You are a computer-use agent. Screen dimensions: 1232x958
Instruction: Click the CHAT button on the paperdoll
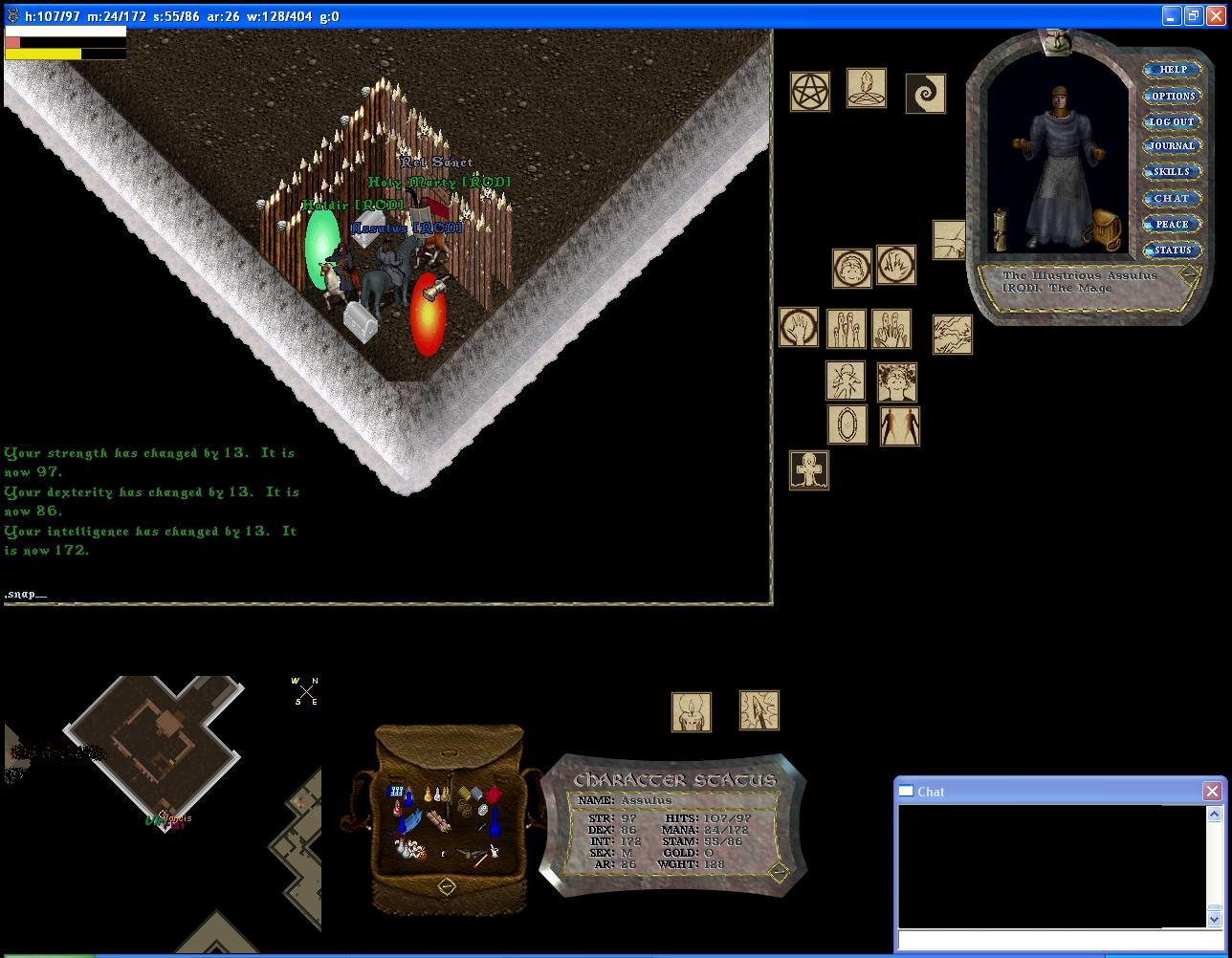1172,199
